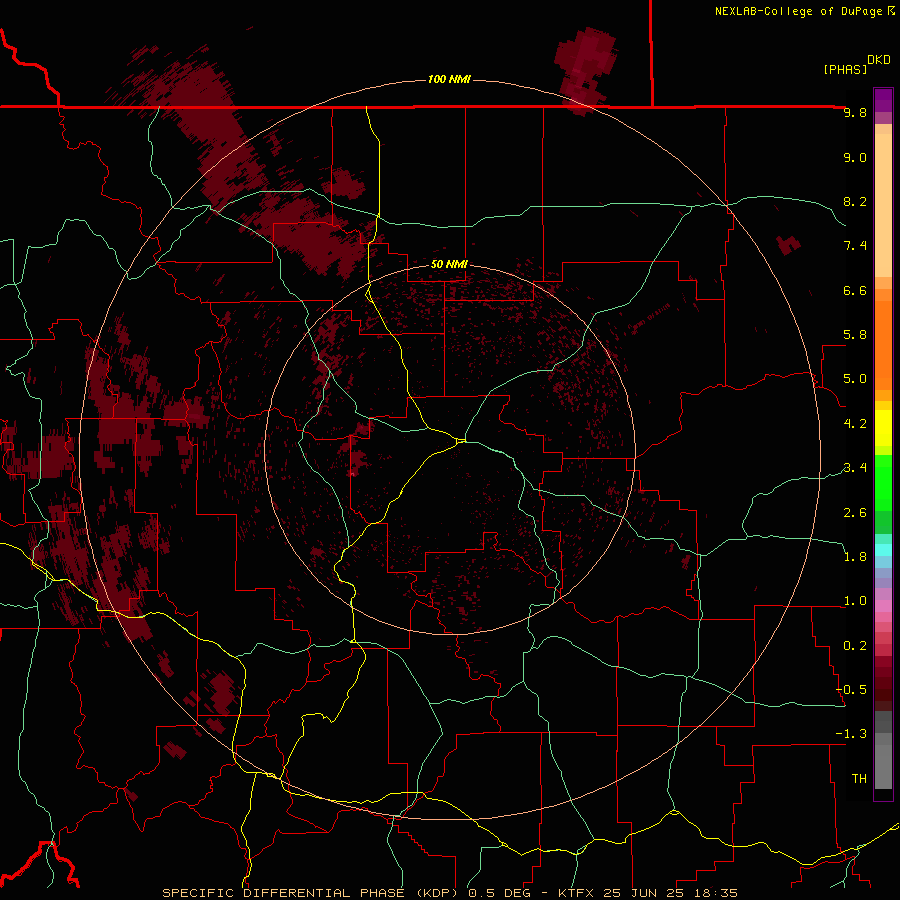Pick the orange band on the color scale
The image size is (900, 900).
[x=883, y=346]
